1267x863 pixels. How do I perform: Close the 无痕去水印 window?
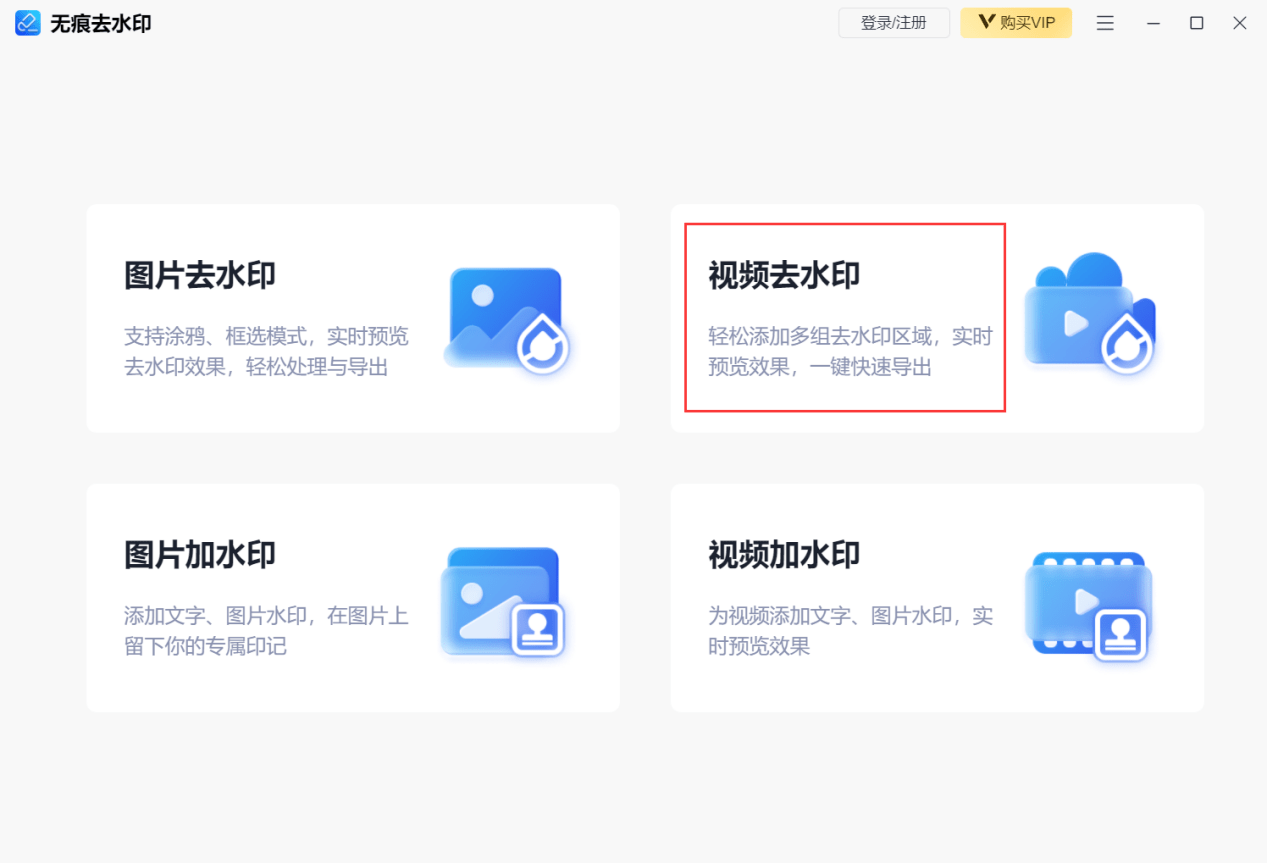click(x=1240, y=23)
